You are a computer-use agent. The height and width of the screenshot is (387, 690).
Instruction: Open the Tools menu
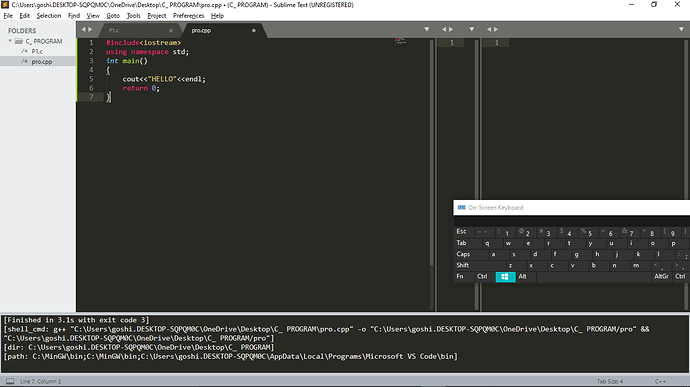(x=133, y=15)
